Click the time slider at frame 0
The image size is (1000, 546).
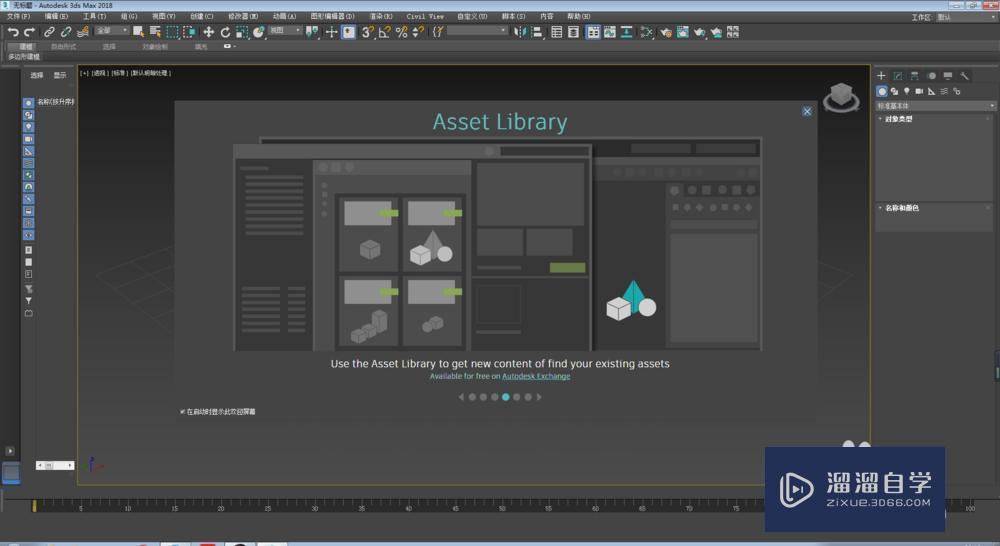[x=34, y=506]
